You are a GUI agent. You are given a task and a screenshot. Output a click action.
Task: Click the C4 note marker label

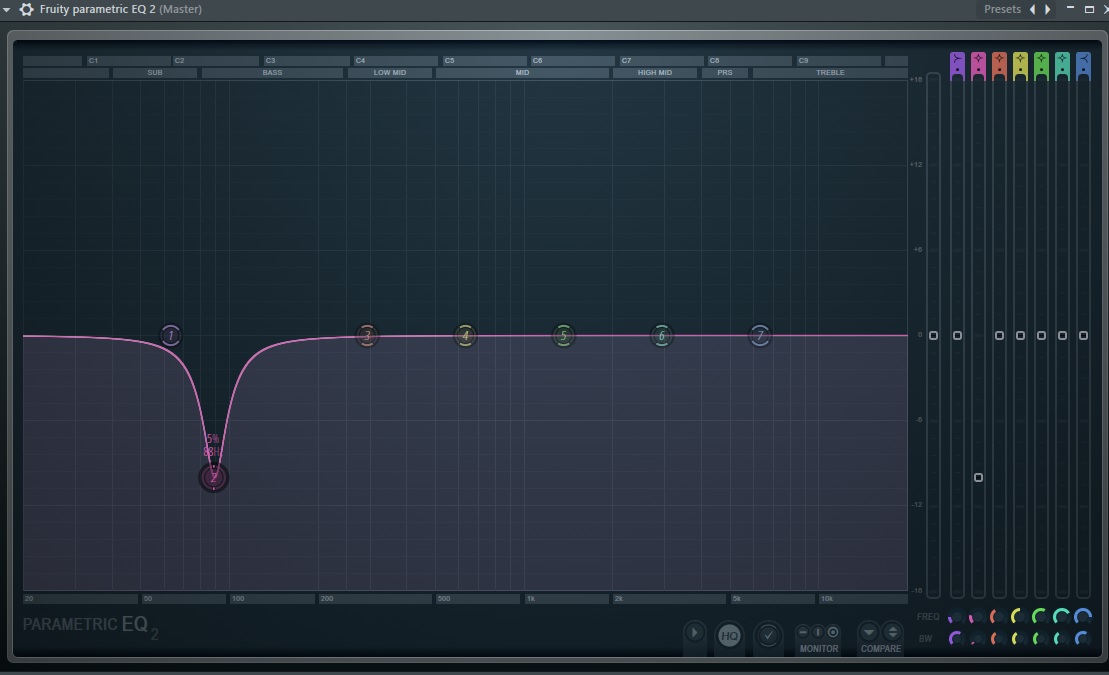[x=360, y=61]
